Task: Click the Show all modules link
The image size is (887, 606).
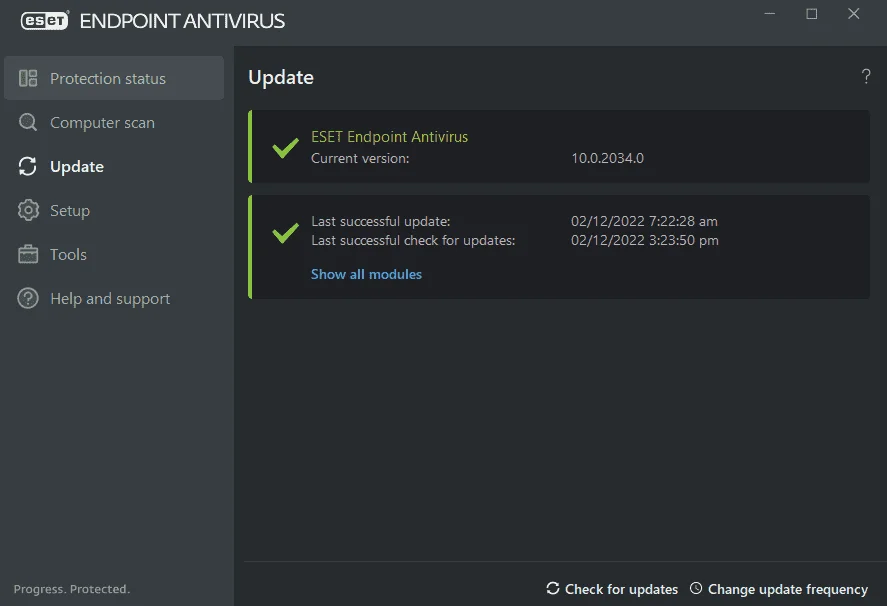Action: (x=366, y=274)
